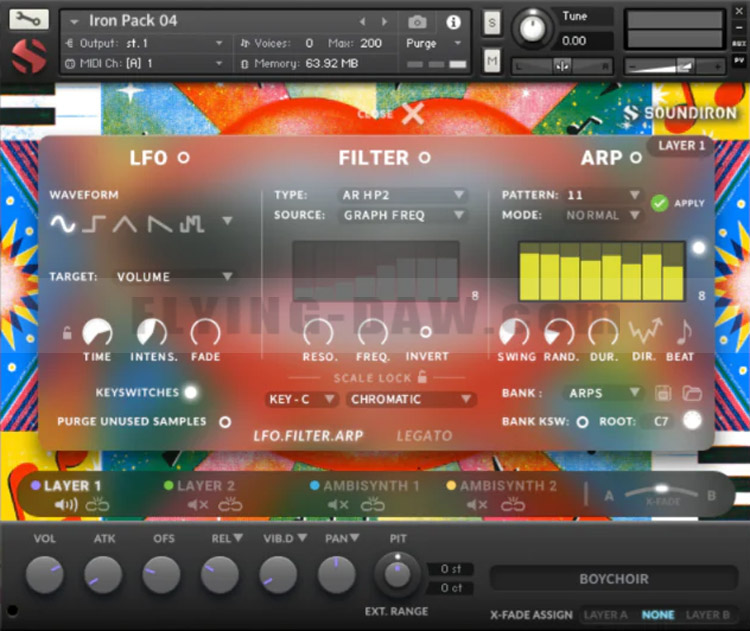Select the sine wave LFO waveform
Screen dimensions: 750x631
click(x=62, y=224)
